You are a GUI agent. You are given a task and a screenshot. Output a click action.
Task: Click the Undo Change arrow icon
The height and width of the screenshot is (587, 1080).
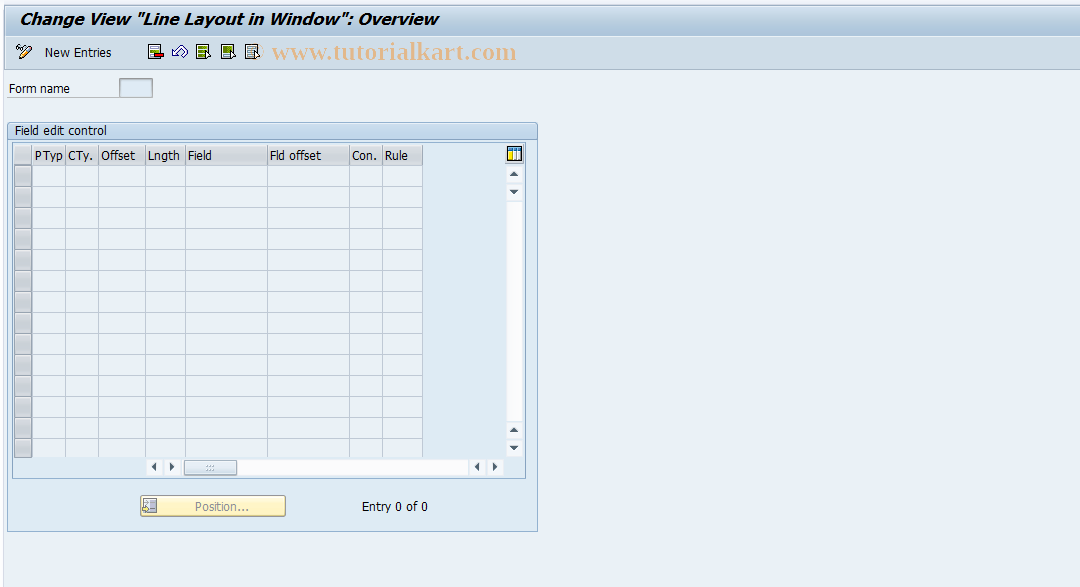click(180, 52)
